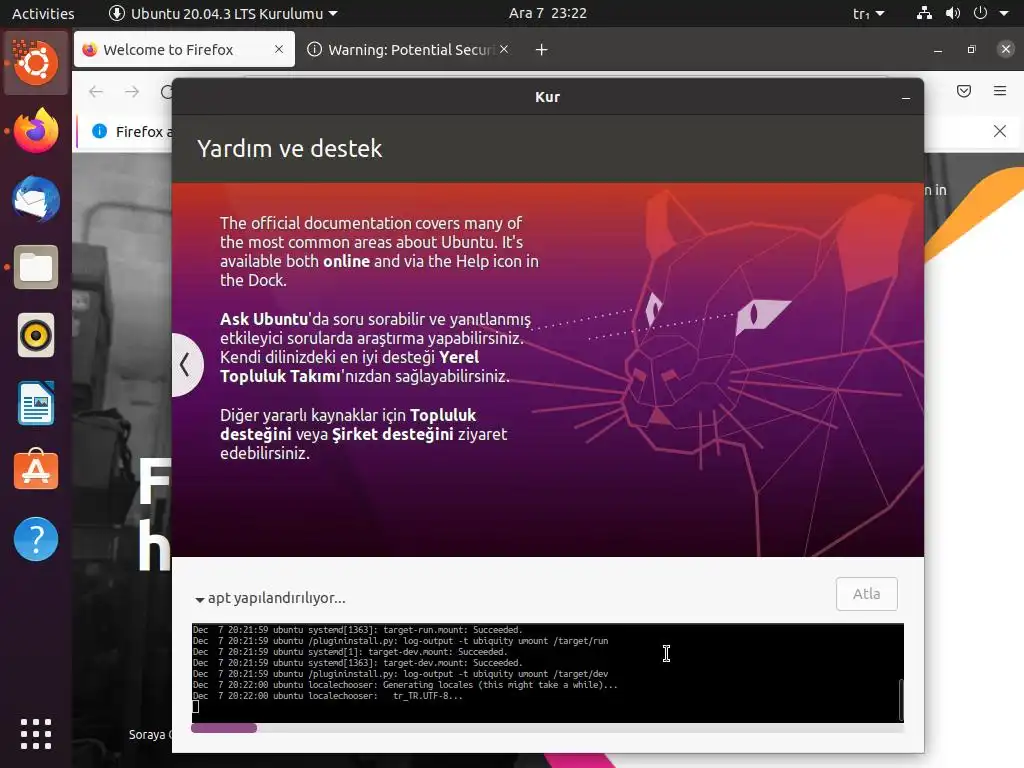Click network status icon in top bar

pyautogui.click(x=924, y=13)
